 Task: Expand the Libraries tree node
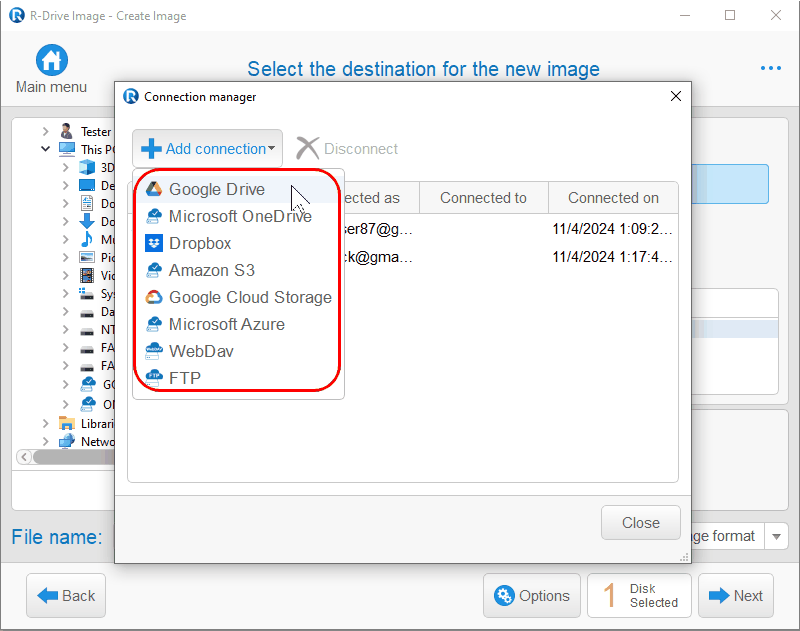(x=45, y=423)
